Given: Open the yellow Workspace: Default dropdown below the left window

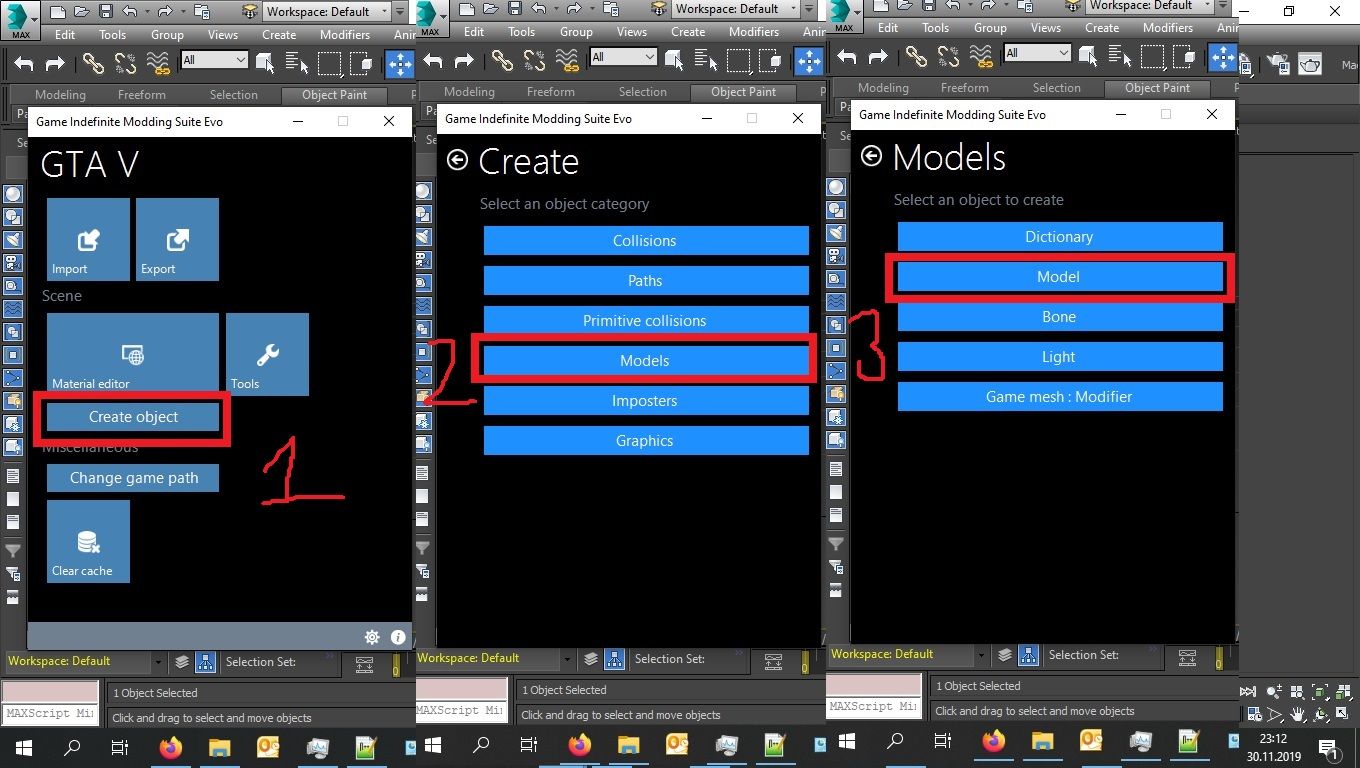Looking at the screenshot, I should [84, 661].
